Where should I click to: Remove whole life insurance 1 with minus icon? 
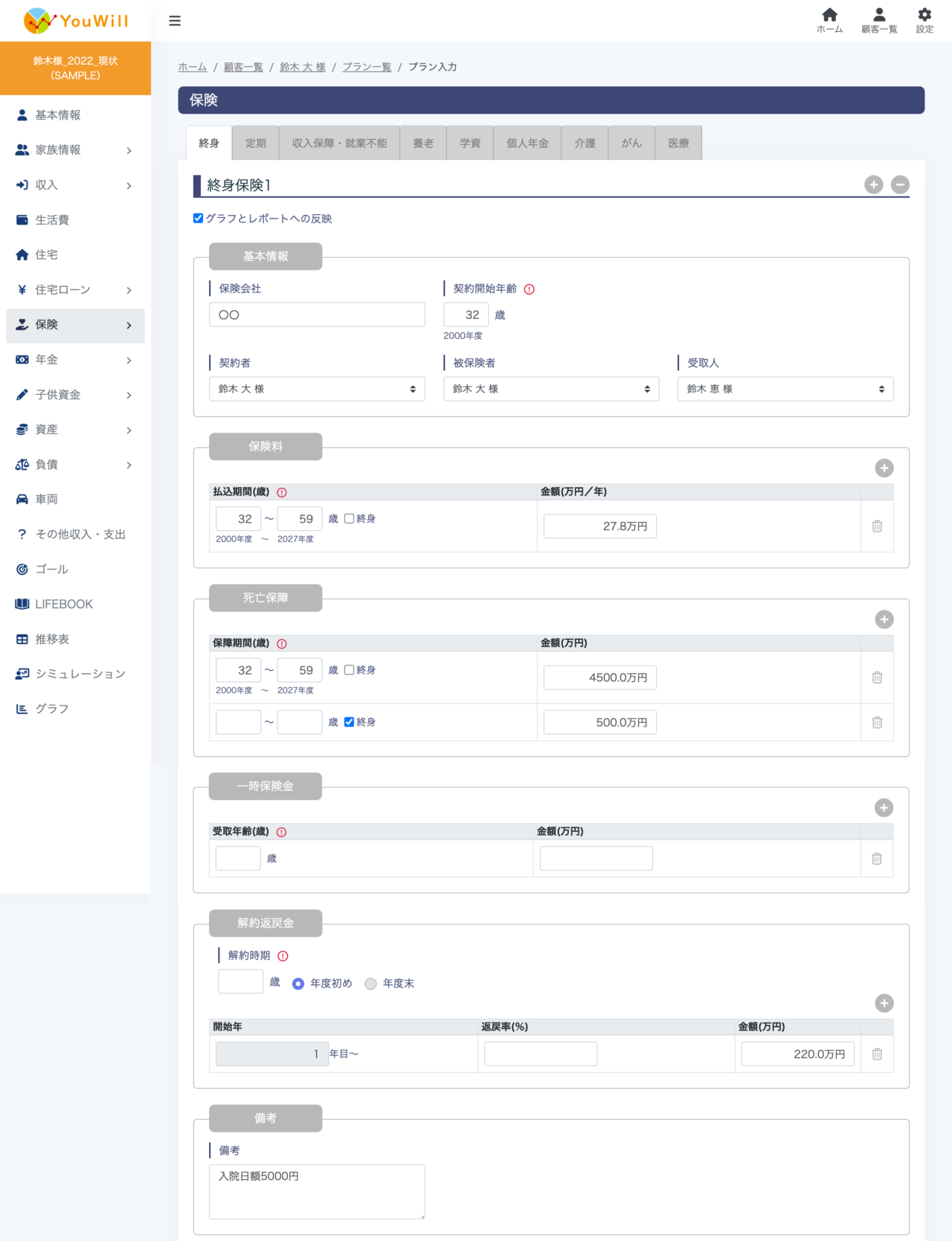(x=900, y=184)
